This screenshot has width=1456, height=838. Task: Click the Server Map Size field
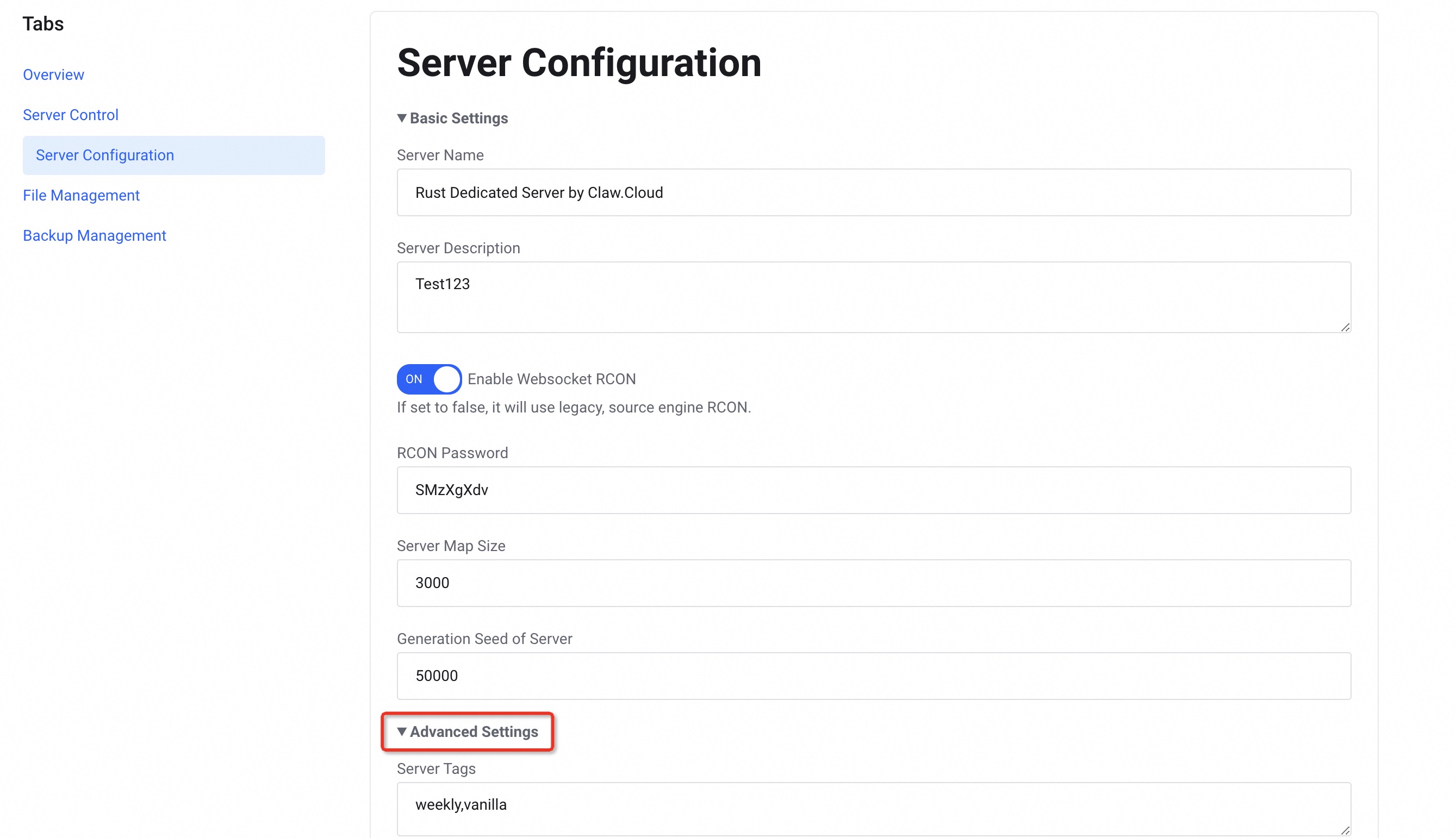(x=873, y=583)
